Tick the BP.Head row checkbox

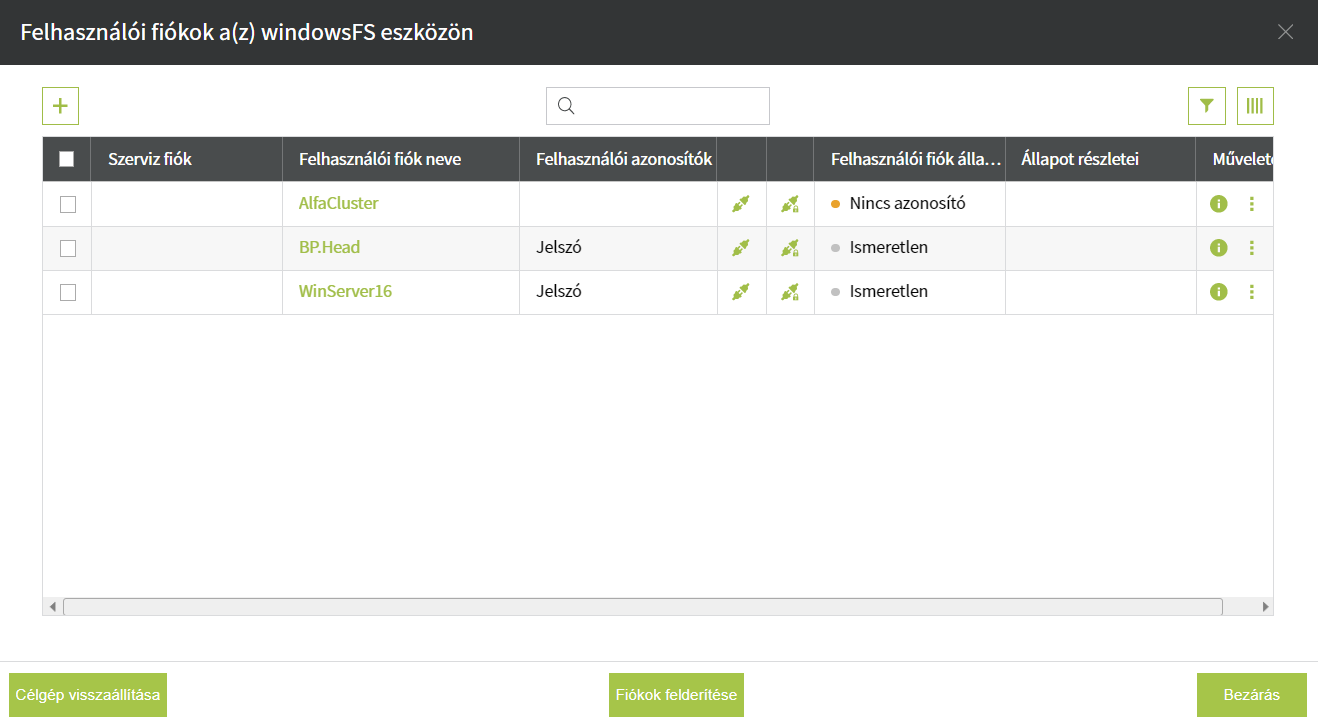coord(68,248)
